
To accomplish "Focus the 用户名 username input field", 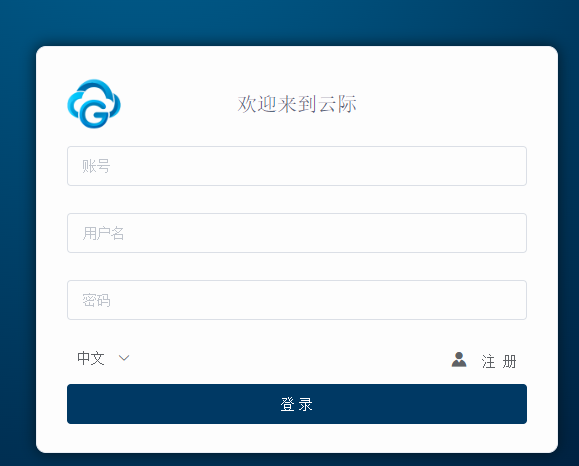I will coord(297,233).
